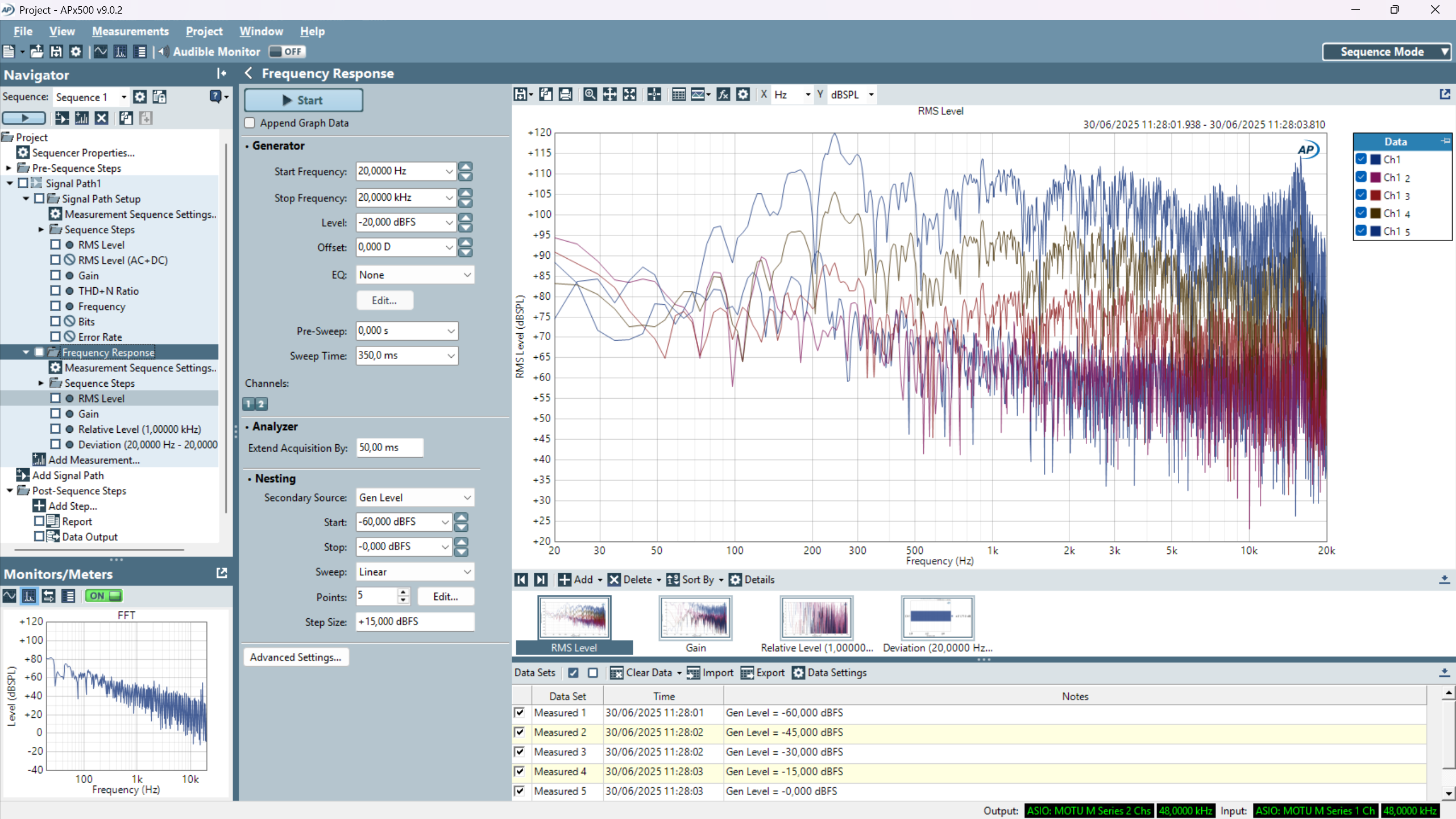Toggle graph cursors

[654, 94]
